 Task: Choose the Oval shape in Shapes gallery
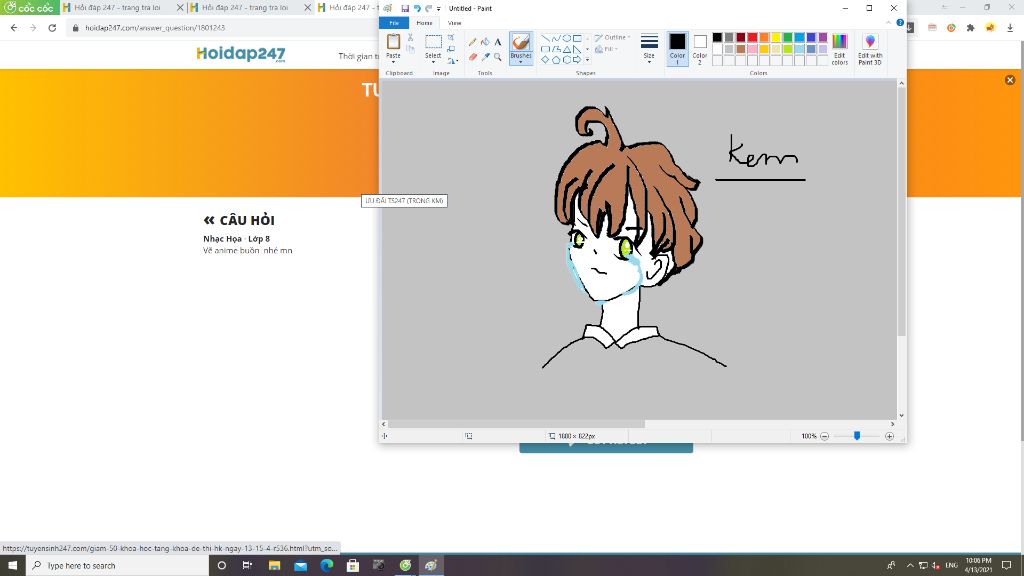pyautogui.click(x=567, y=39)
